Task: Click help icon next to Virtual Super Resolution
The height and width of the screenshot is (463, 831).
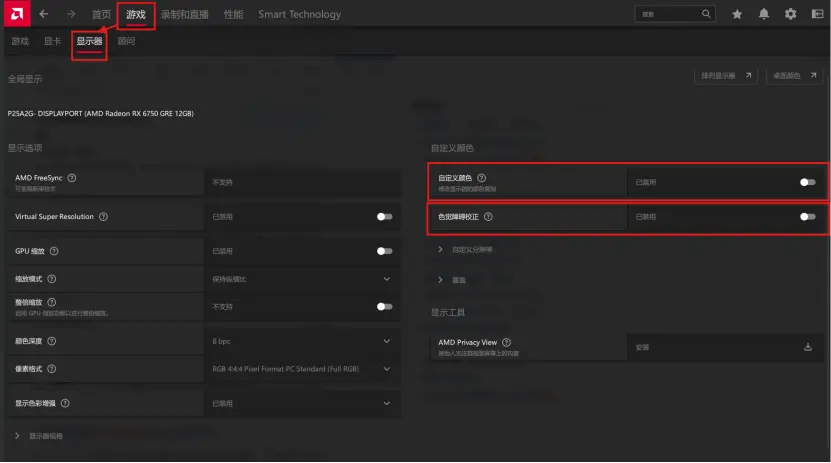Action: tap(104, 216)
